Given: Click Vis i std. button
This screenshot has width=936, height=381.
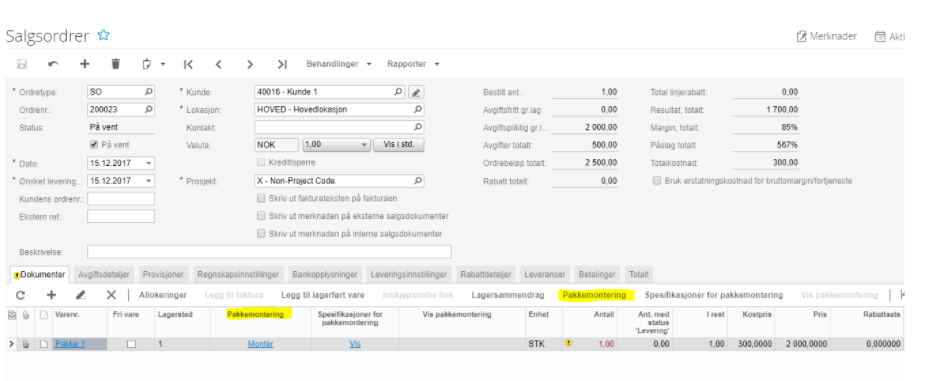Looking at the screenshot, I should [x=399, y=145].
